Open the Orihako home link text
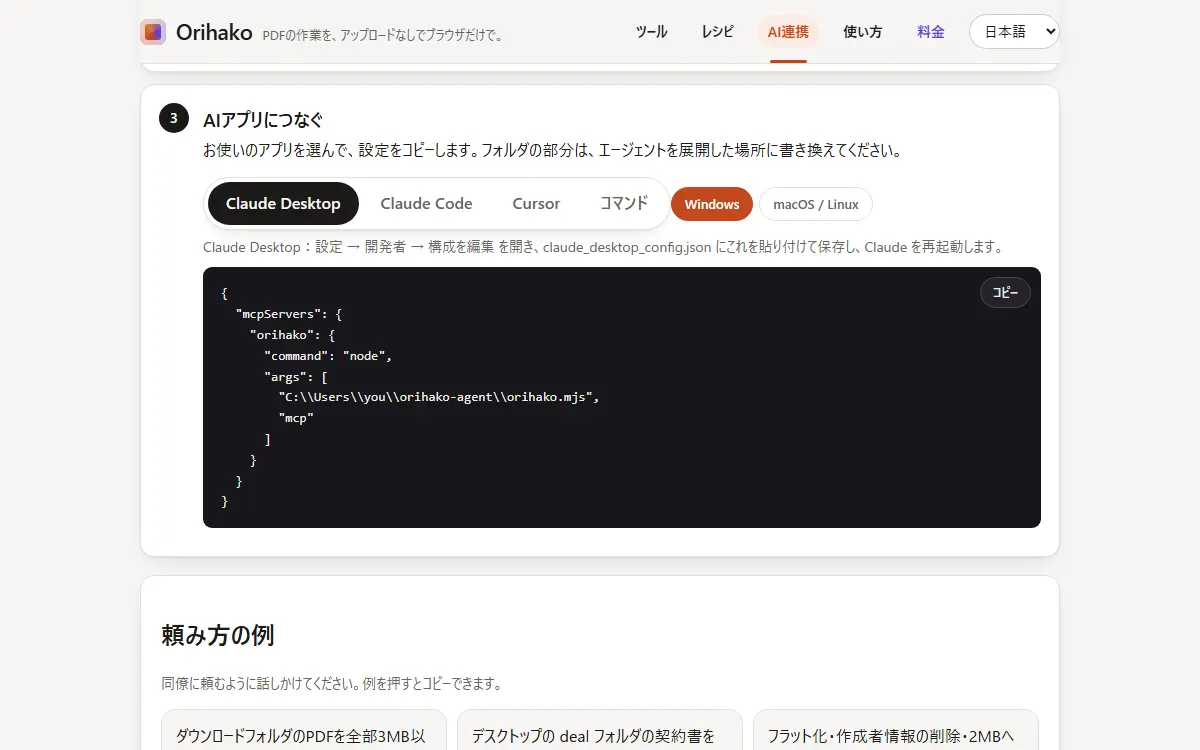Viewport: 1200px width, 750px height. [x=214, y=32]
